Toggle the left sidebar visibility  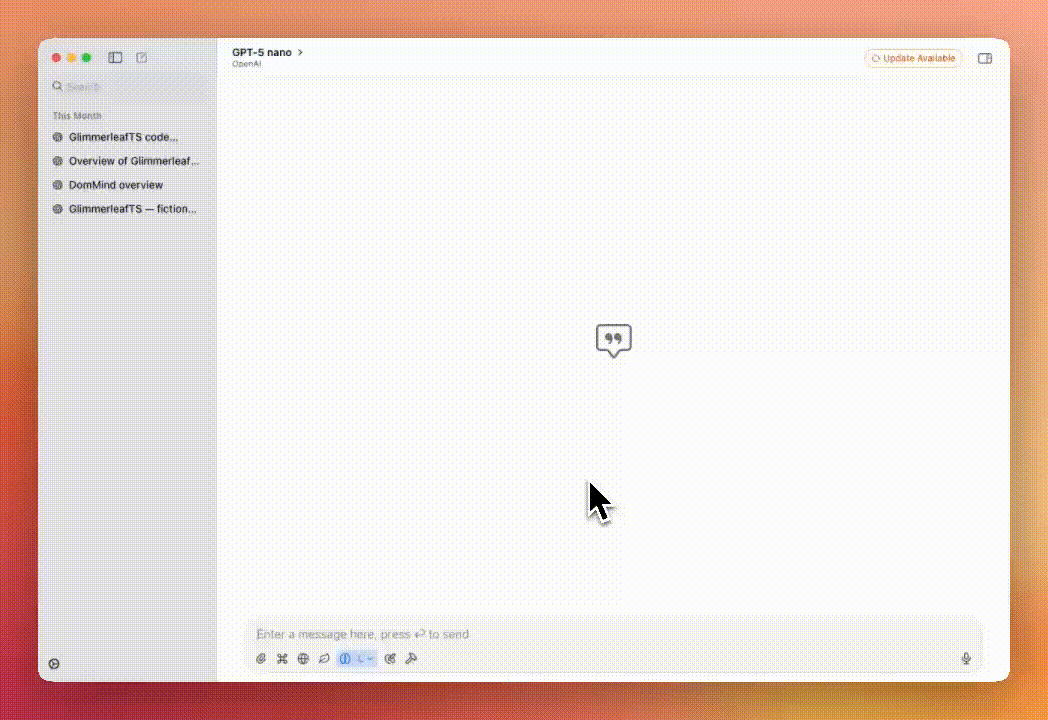click(115, 58)
